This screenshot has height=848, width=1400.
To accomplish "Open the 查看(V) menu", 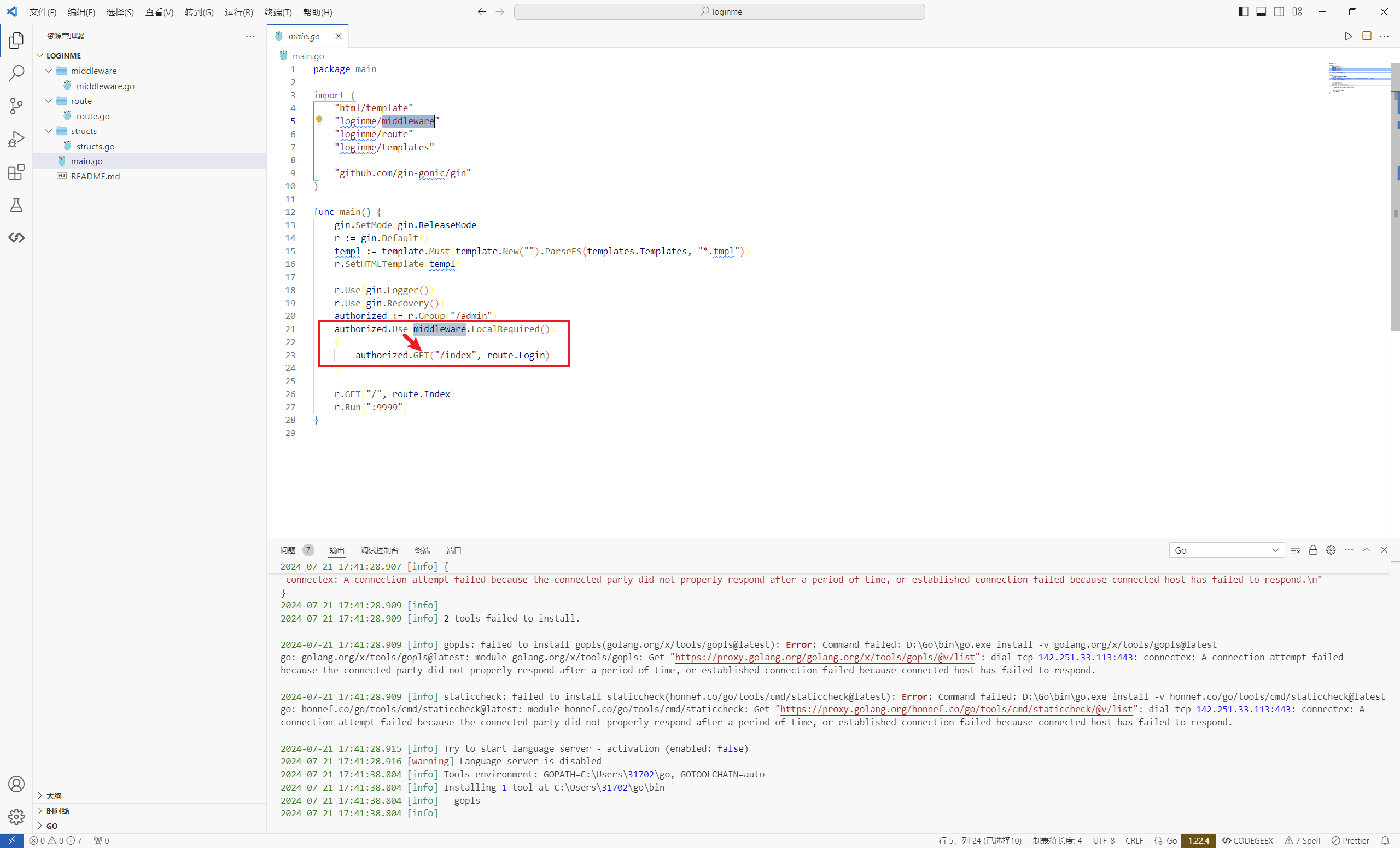I will click(x=159, y=12).
